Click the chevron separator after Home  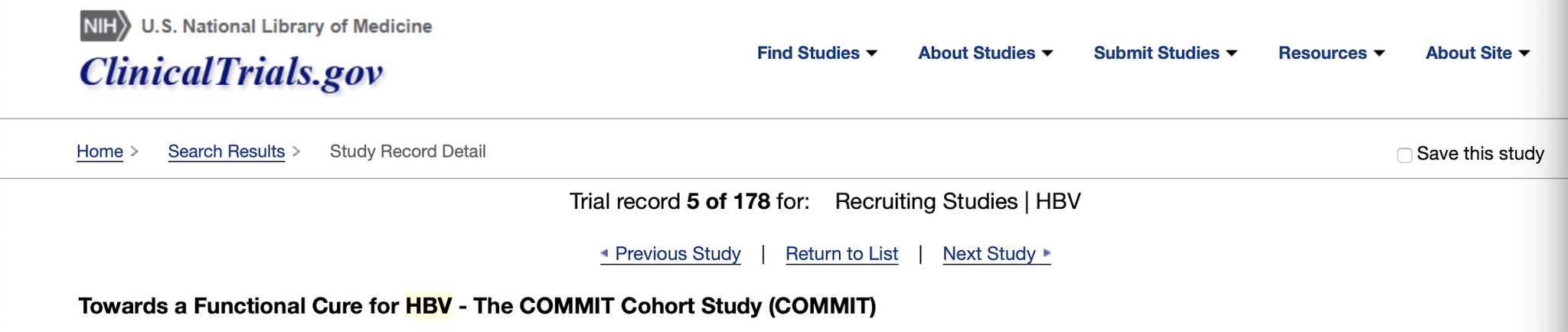pyautogui.click(x=135, y=151)
